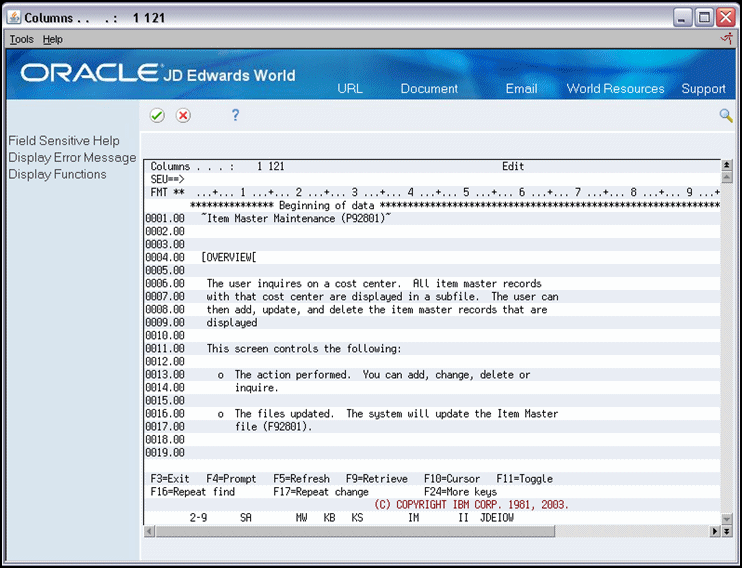742x568 pixels.
Task: Click the Item Master Maintenance (P92801) title line
Action: point(296,219)
